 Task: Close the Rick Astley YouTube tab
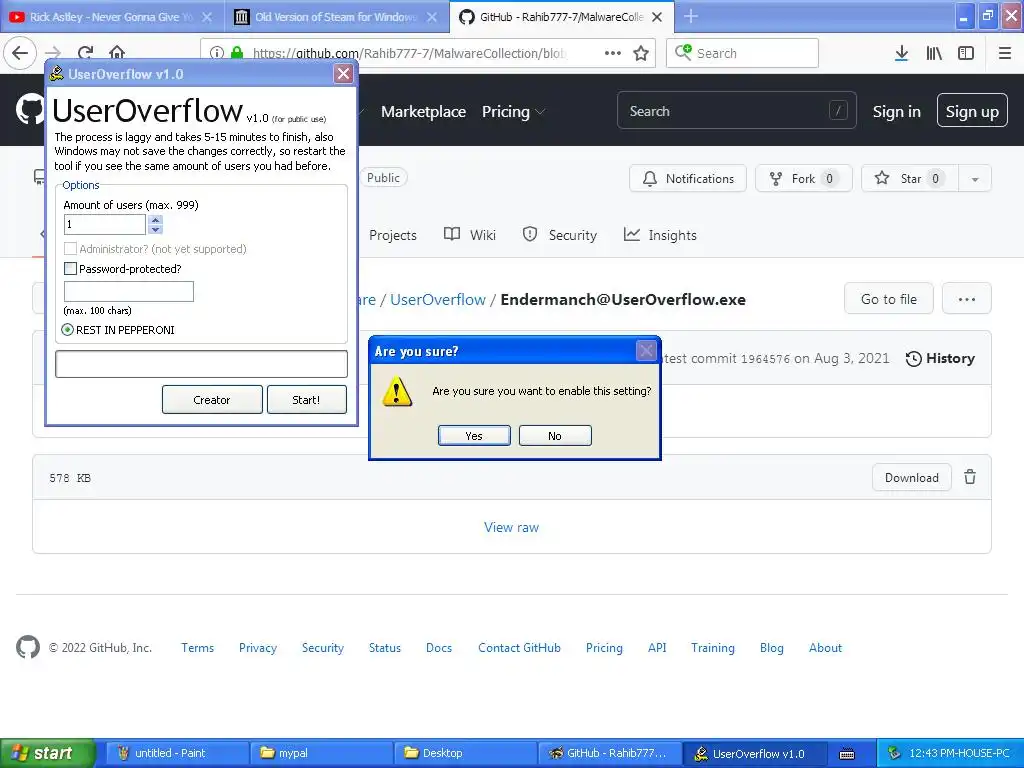coord(206,17)
